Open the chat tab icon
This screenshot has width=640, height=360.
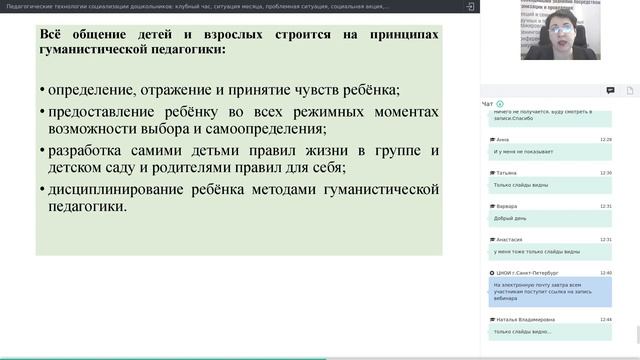click(x=610, y=91)
